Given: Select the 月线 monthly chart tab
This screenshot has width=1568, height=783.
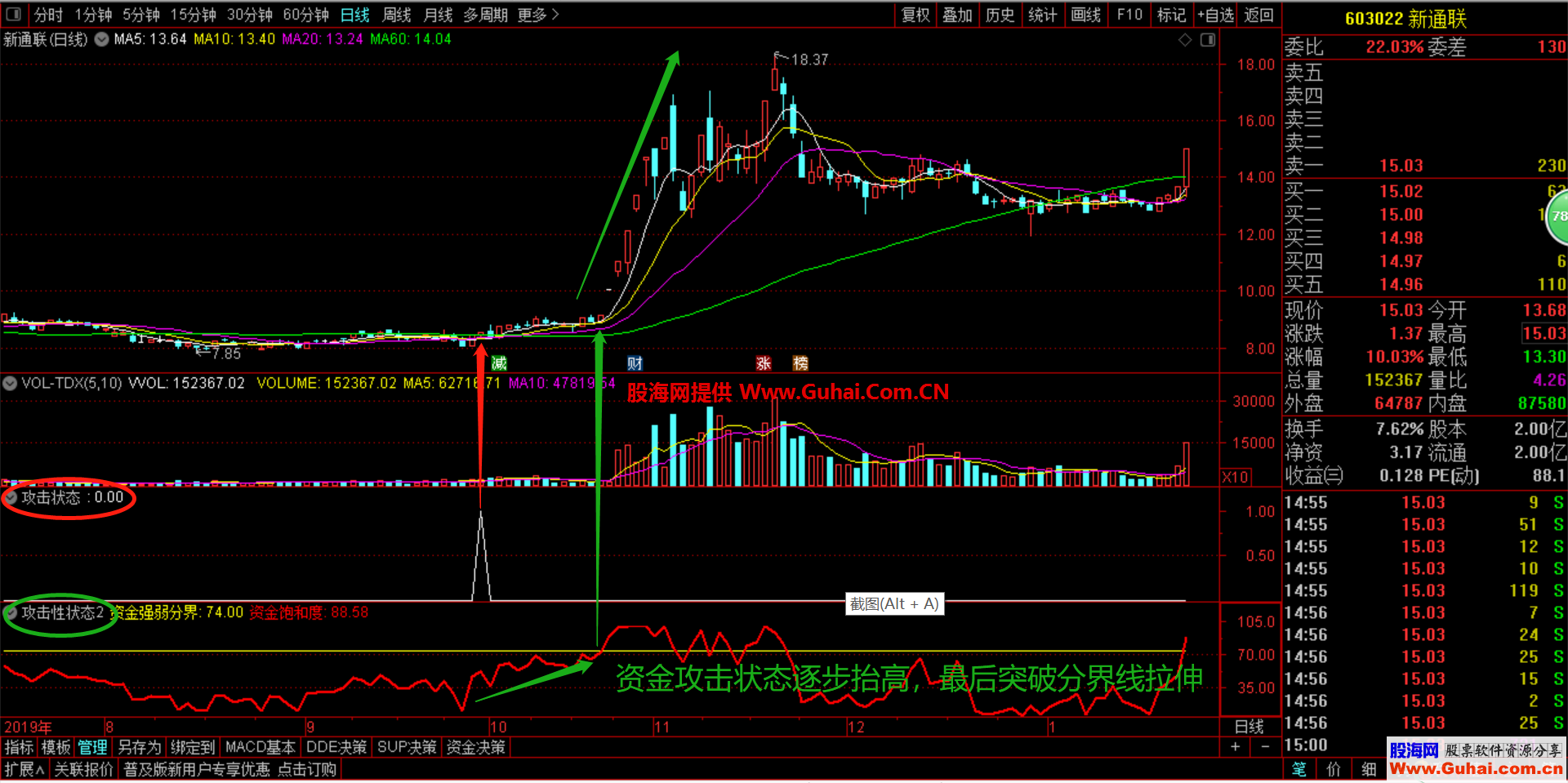Looking at the screenshot, I should (439, 15).
